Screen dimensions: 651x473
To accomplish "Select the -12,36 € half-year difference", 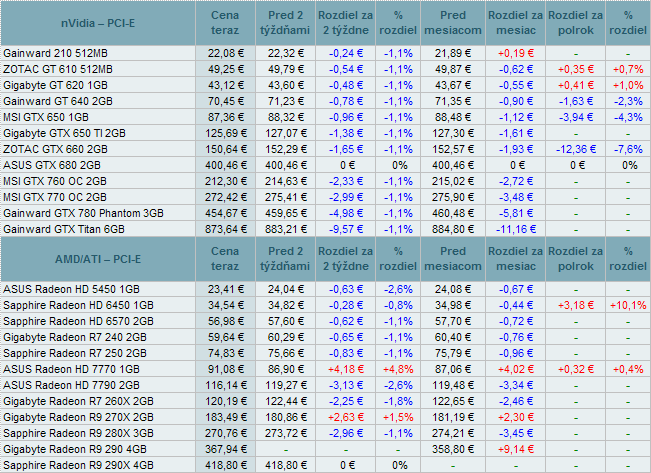I will [575, 149].
